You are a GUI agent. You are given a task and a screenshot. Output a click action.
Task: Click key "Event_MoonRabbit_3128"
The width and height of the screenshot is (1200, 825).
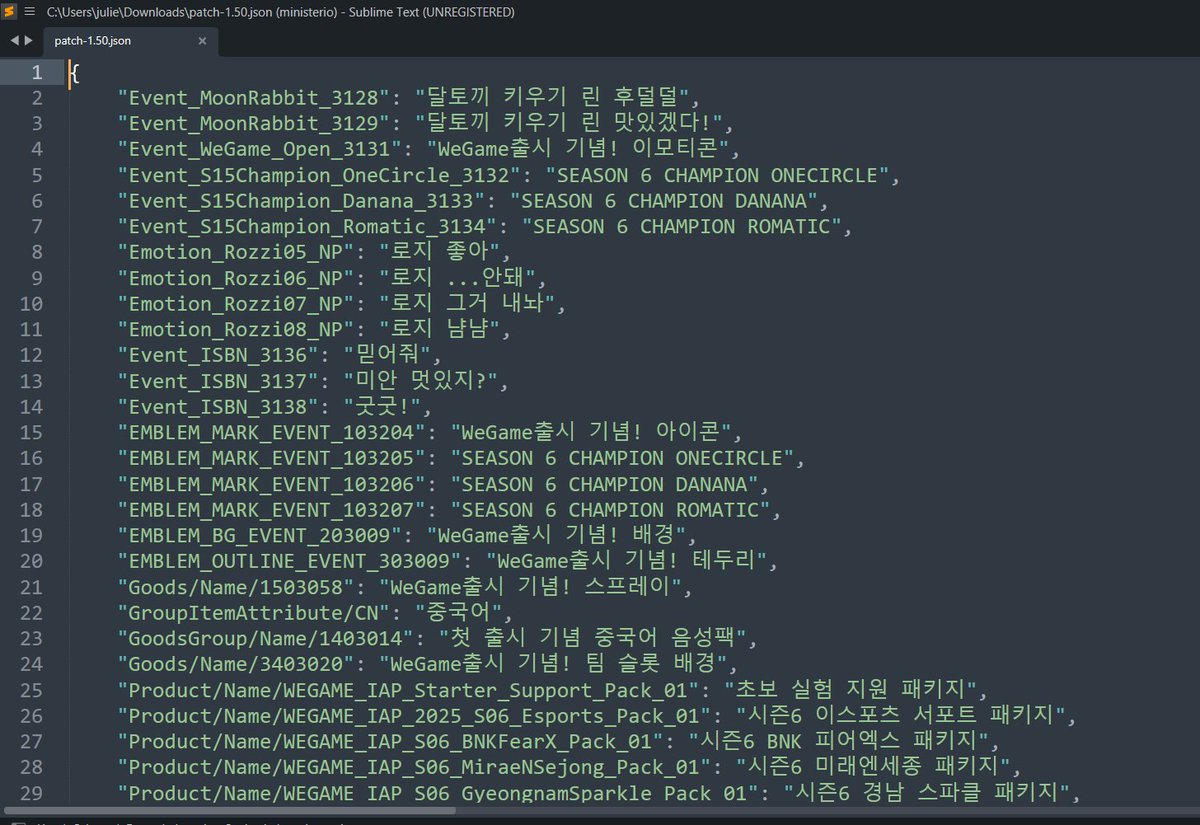tap(253, 98)
